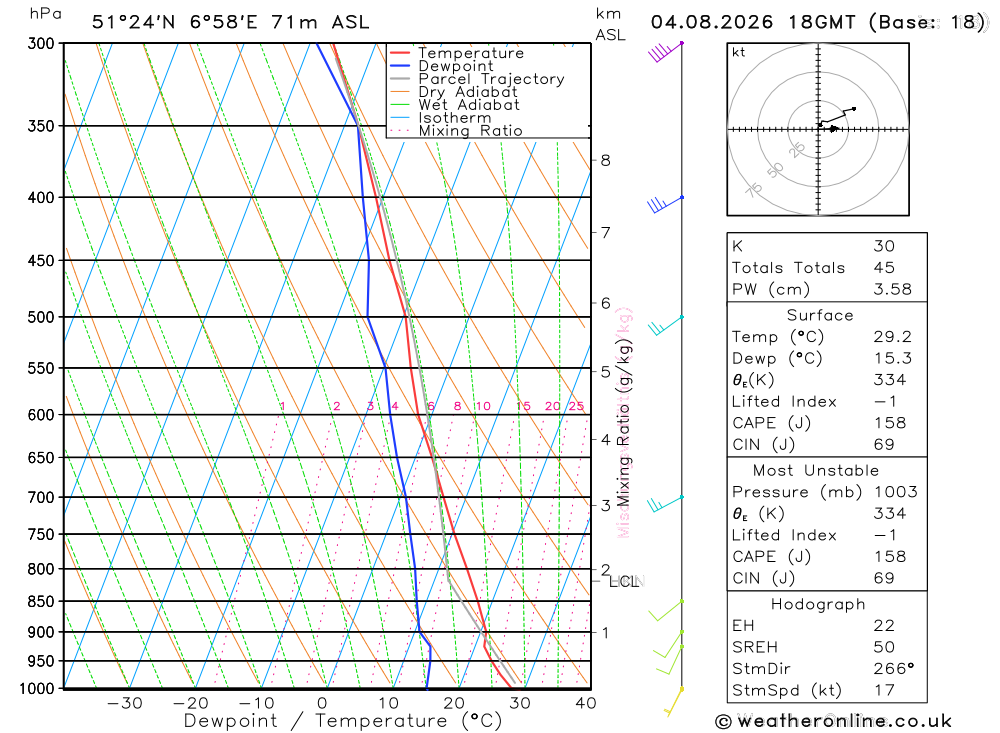
Task: Click the 'kt' label in hodograph
Action: tap(739, 52)
